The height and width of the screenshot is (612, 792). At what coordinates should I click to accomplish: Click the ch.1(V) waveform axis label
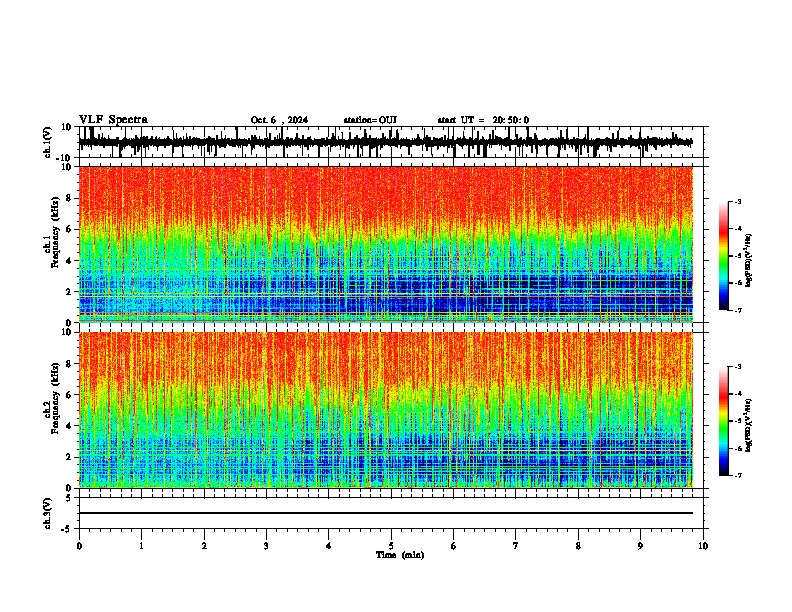(48, 142)
